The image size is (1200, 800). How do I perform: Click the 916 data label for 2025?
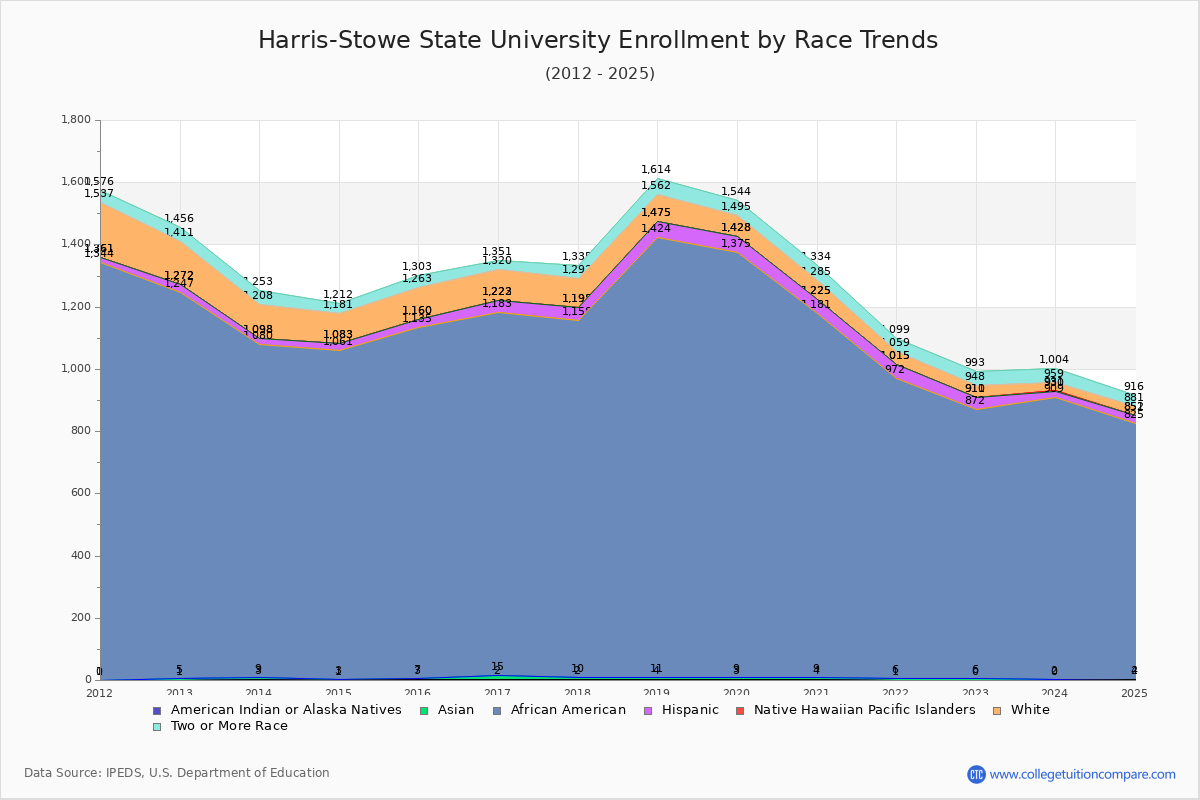(1134, 387)
